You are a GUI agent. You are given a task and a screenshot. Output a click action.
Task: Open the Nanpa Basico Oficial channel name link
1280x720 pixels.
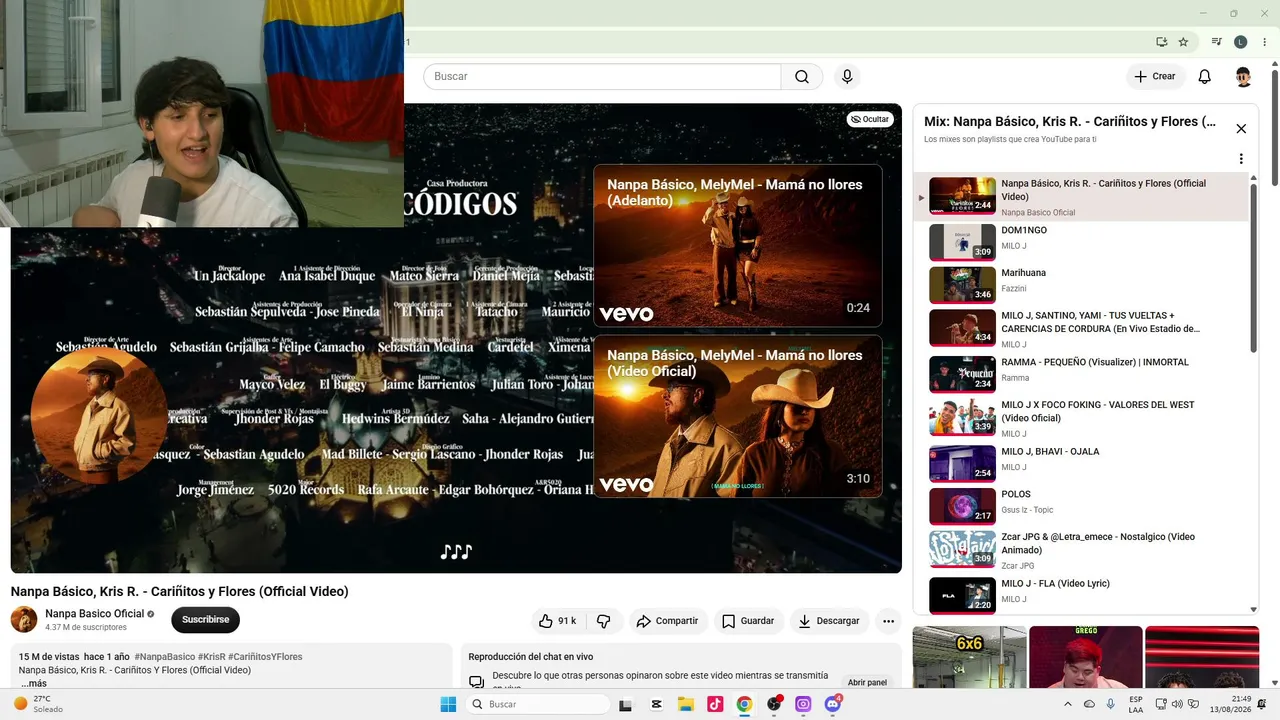click(x=95, y=614)
